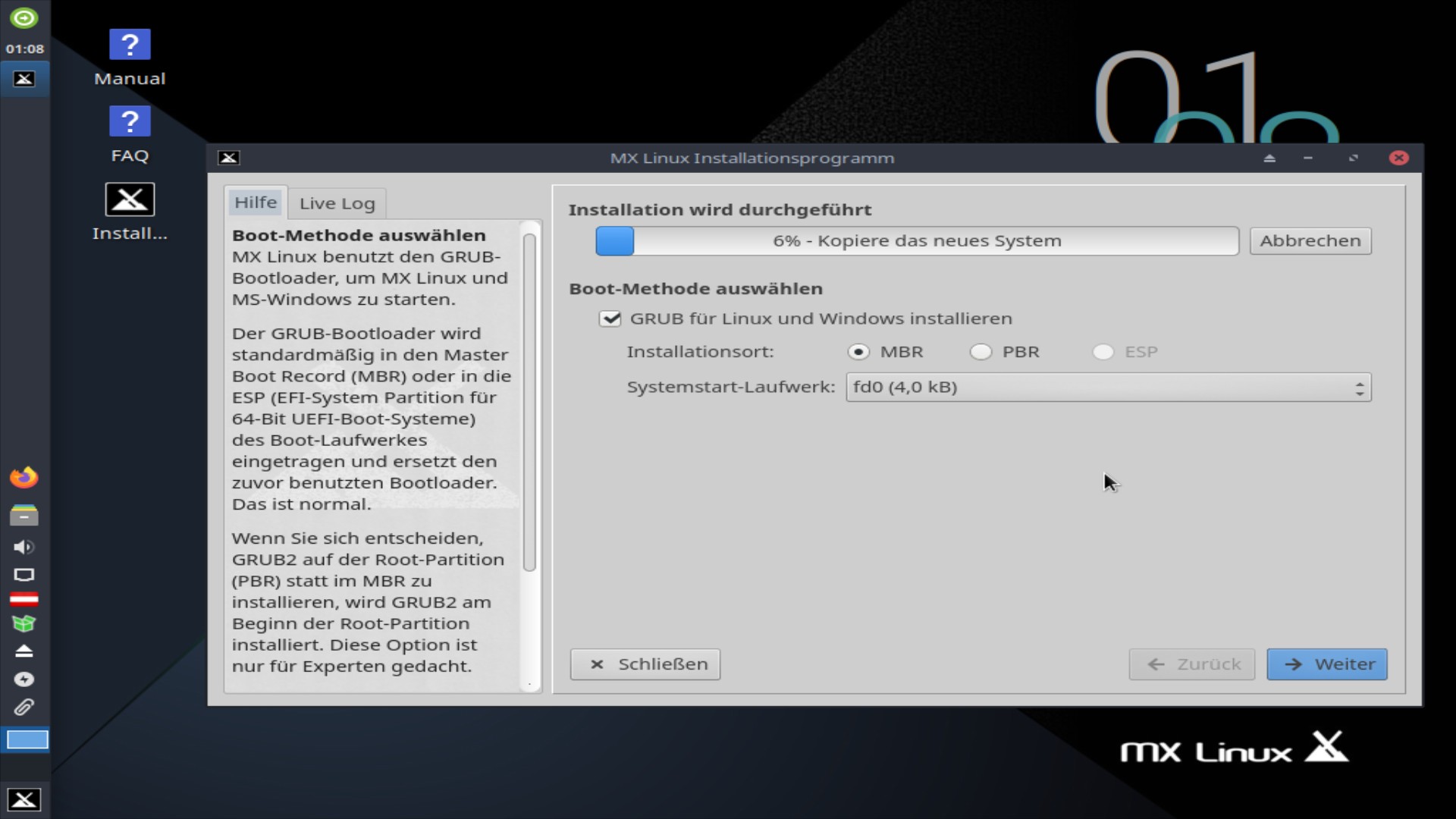Click the eject arrow in the installer titlebar
Image resolution: width=1456 pixels, height=819 pixels.
[1269, 158]
